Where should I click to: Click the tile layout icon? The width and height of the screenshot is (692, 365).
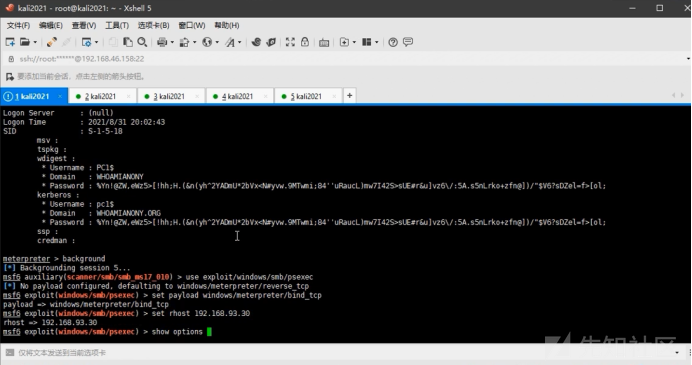[x=367, y=42]
